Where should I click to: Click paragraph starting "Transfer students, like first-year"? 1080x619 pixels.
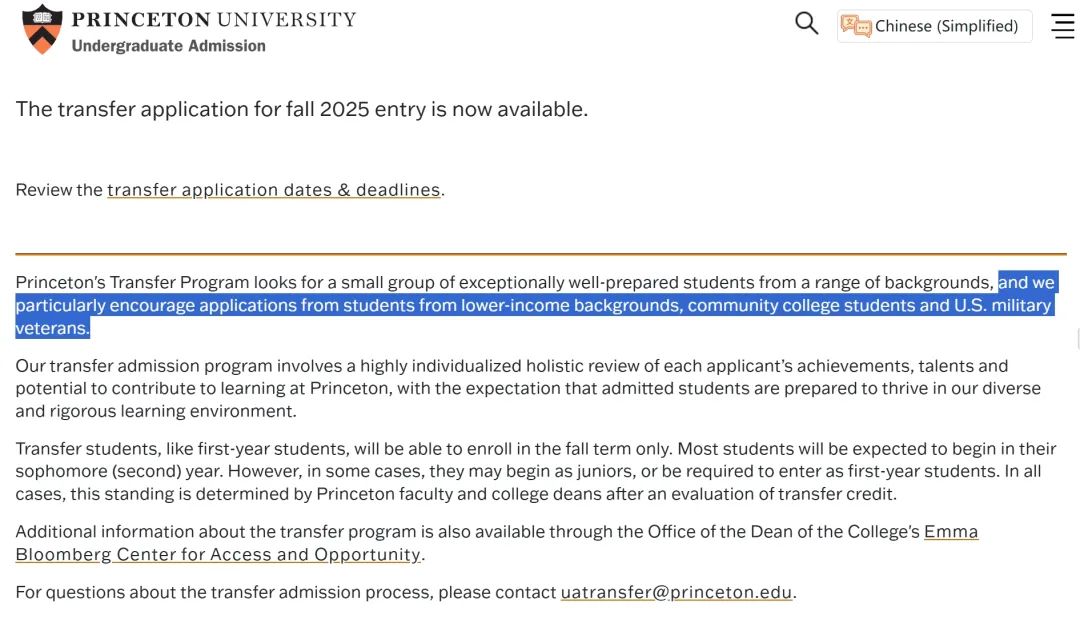[x=536, y=471]
